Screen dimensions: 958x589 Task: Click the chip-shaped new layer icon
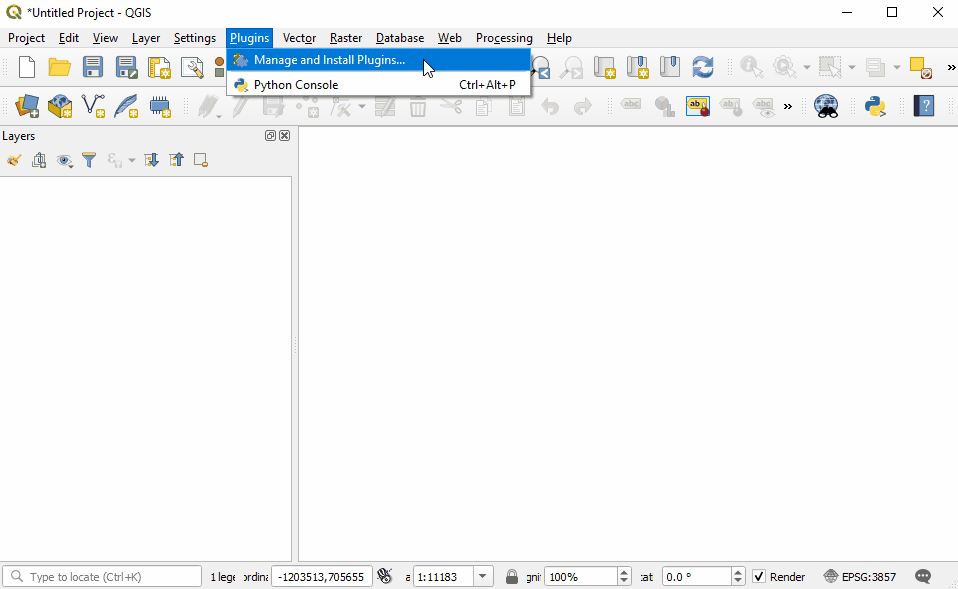pos(160,106)
